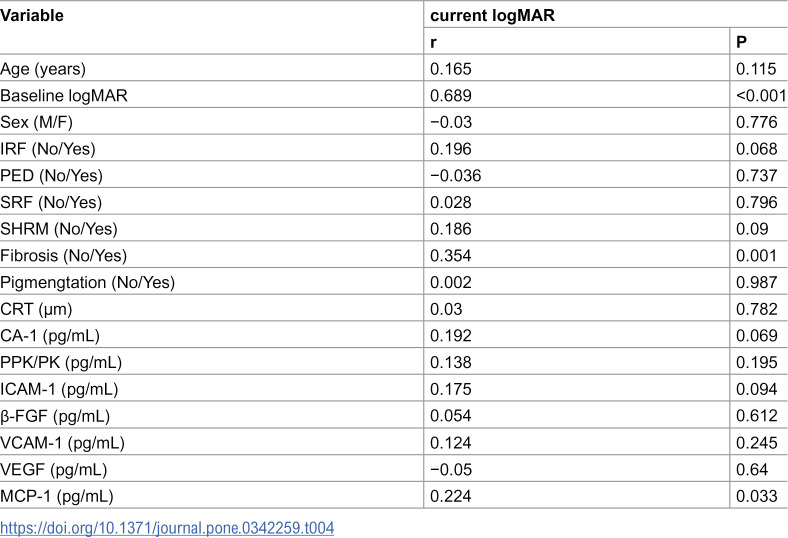This screenshot has height=538, width=788.
Task: Select the current logMAR header cell
Action: (492, 16)
